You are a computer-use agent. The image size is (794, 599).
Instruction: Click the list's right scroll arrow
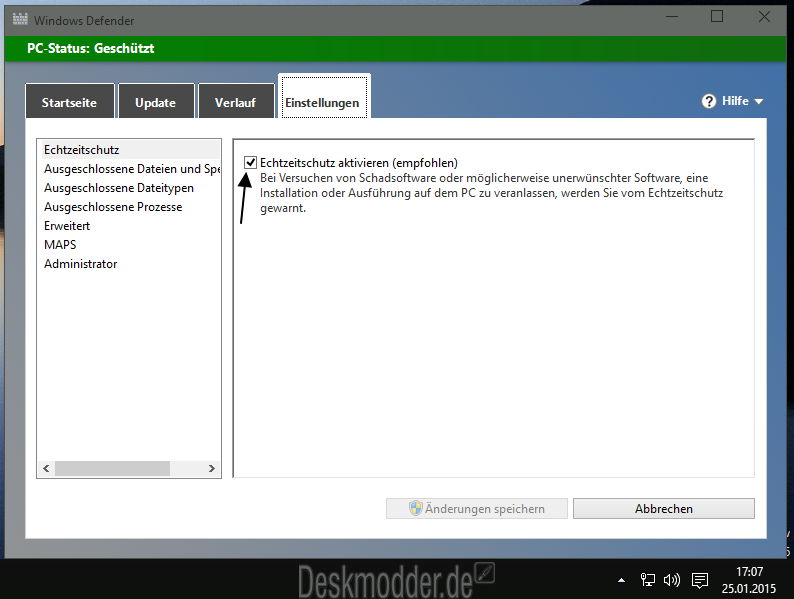[x=212, y=468]
